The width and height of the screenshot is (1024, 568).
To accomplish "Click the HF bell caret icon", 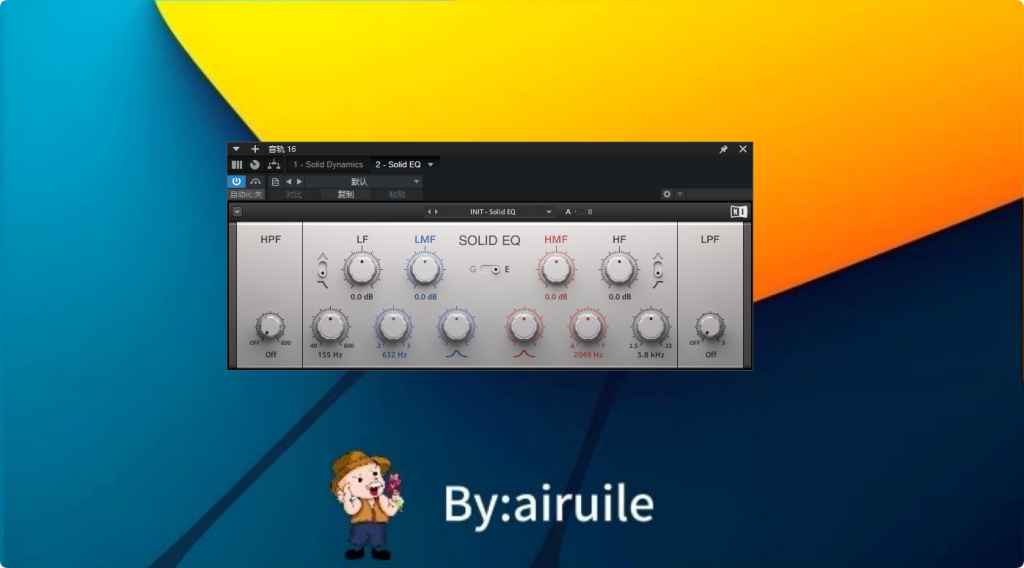I will (x=658, y=256).
